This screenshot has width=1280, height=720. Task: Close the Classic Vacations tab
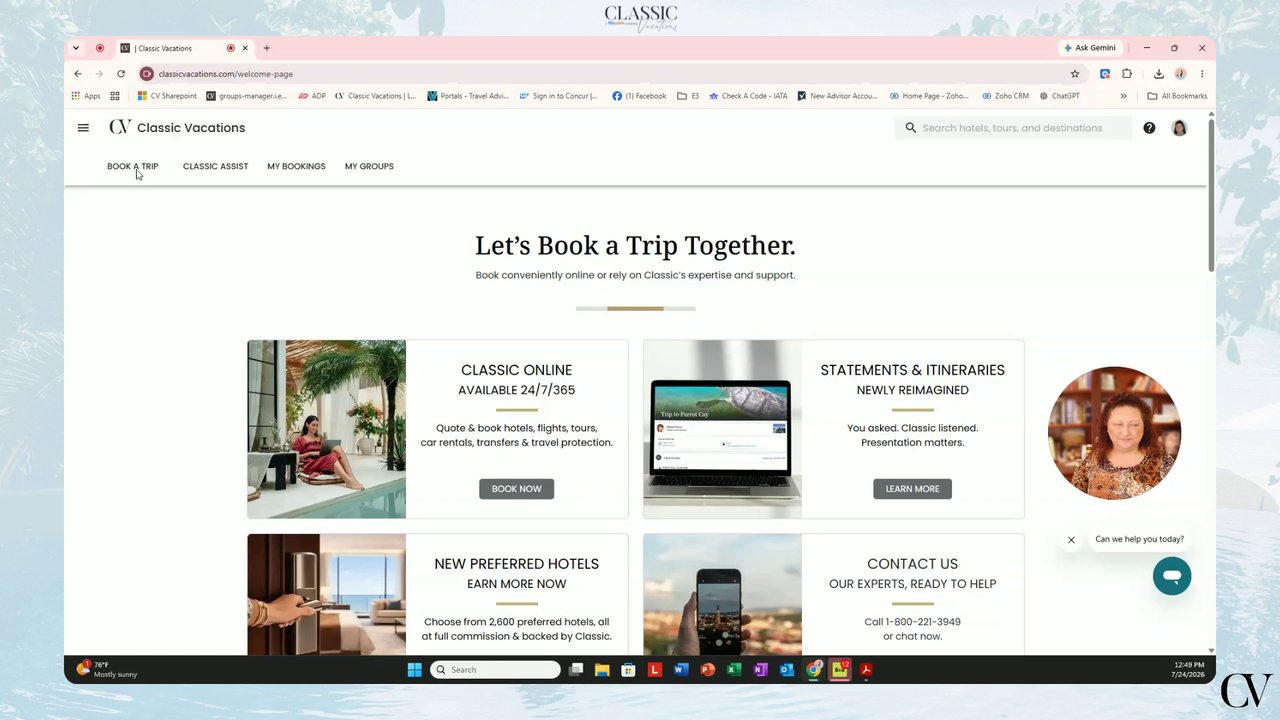coord(245,48)
